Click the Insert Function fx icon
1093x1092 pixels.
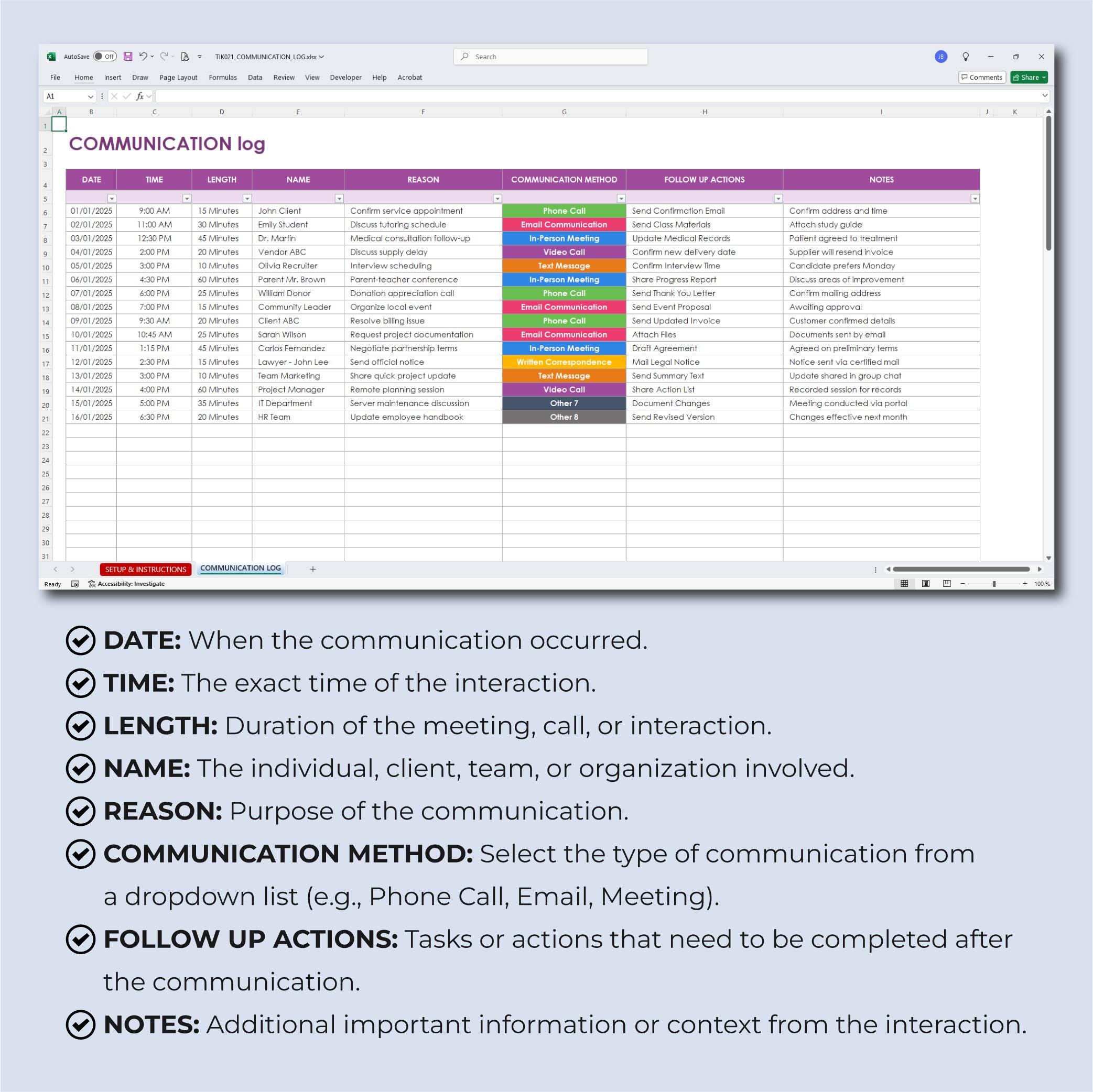tap(140, 97)
